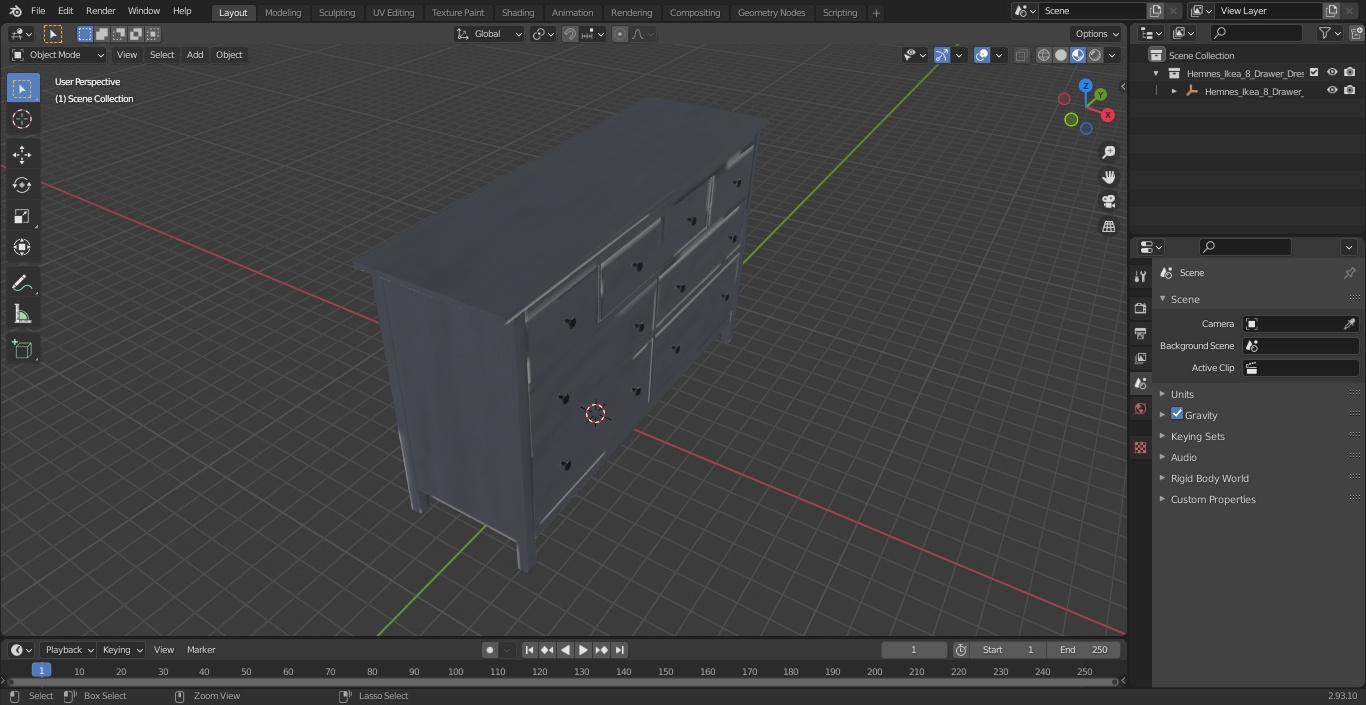Image resolution: width=1366 pixels, height=705 pixels.
Task: Switch to rendered viewport shading
Action: tap(1095, 55)
